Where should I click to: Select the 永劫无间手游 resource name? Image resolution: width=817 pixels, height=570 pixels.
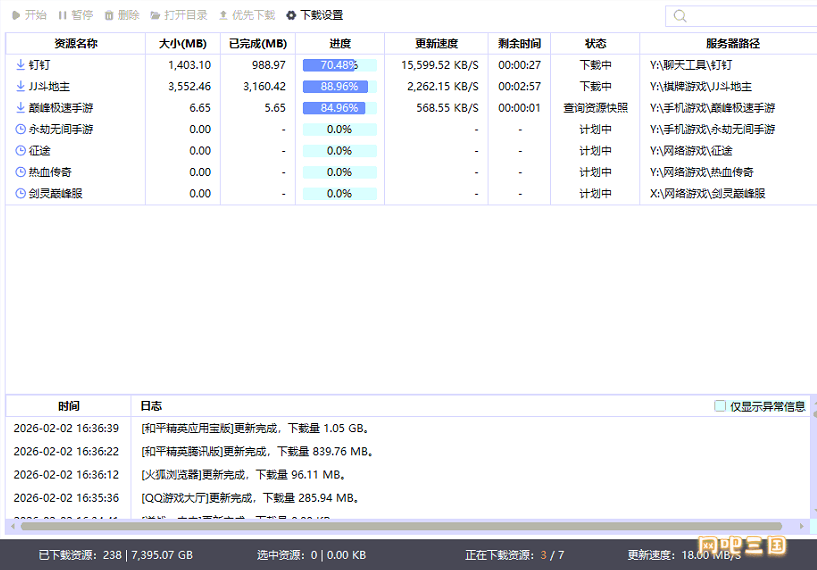(61, 129)
